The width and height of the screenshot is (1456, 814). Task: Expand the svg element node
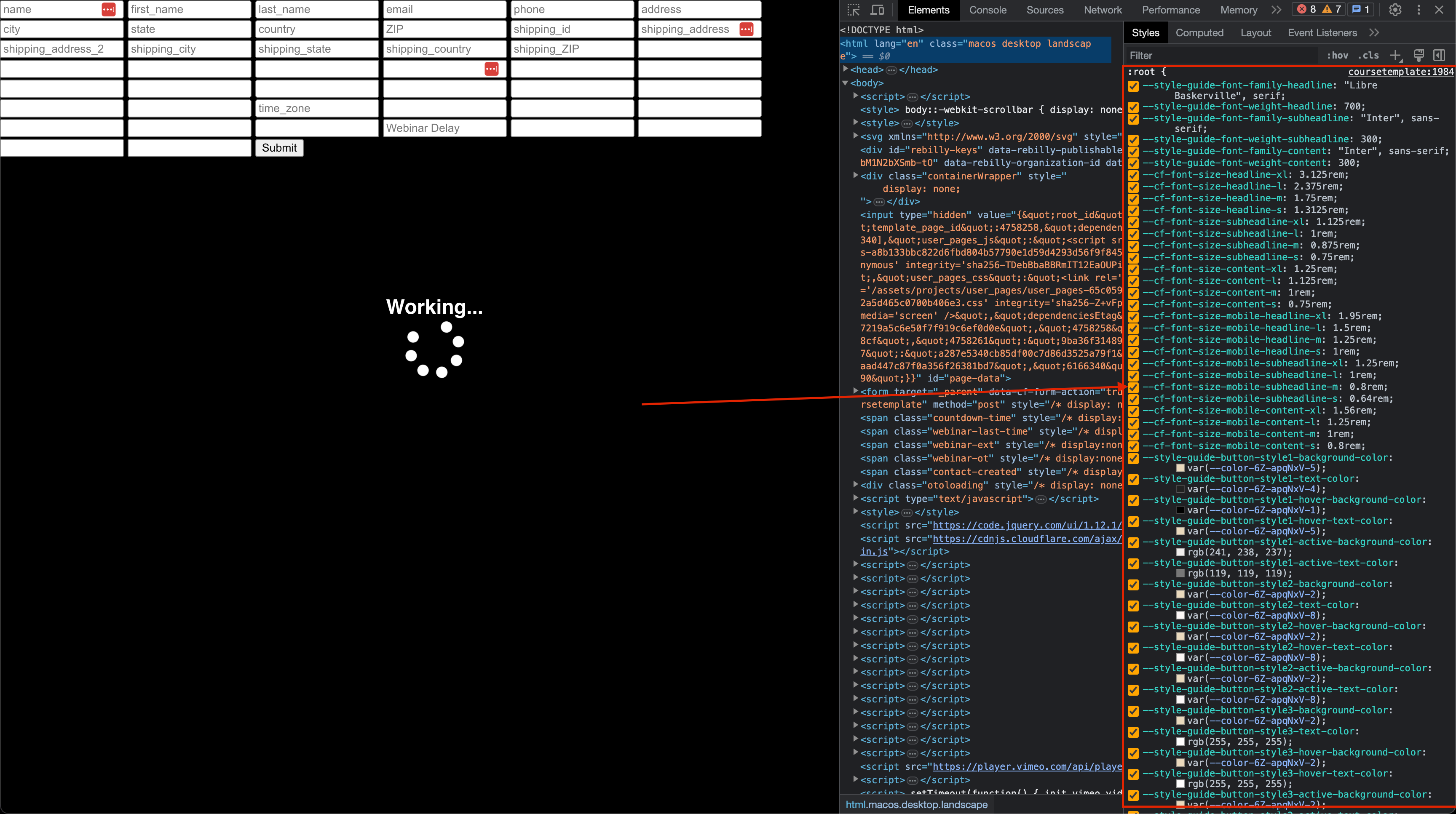point(856,136)
